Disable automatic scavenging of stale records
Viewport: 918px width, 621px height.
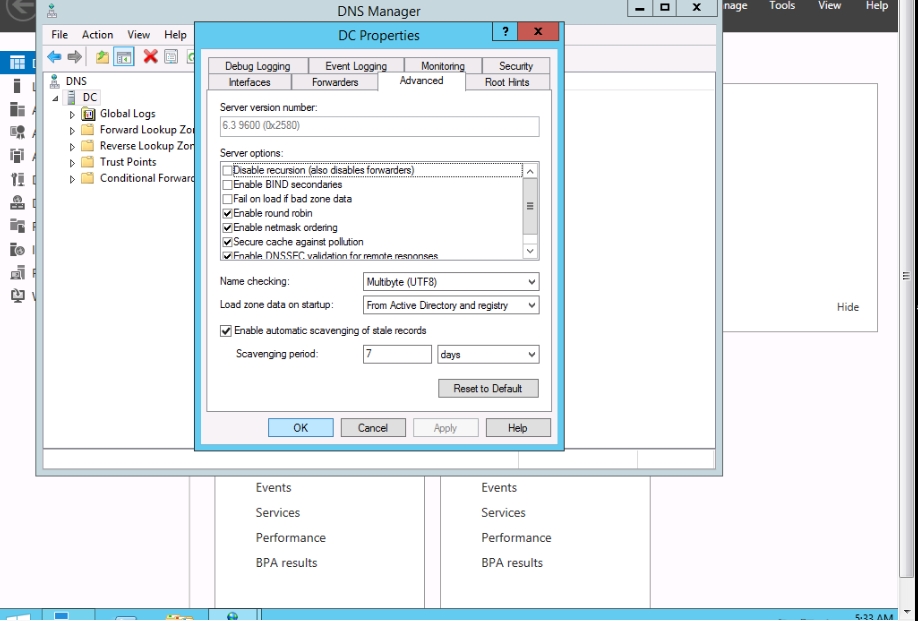[225, 331]
